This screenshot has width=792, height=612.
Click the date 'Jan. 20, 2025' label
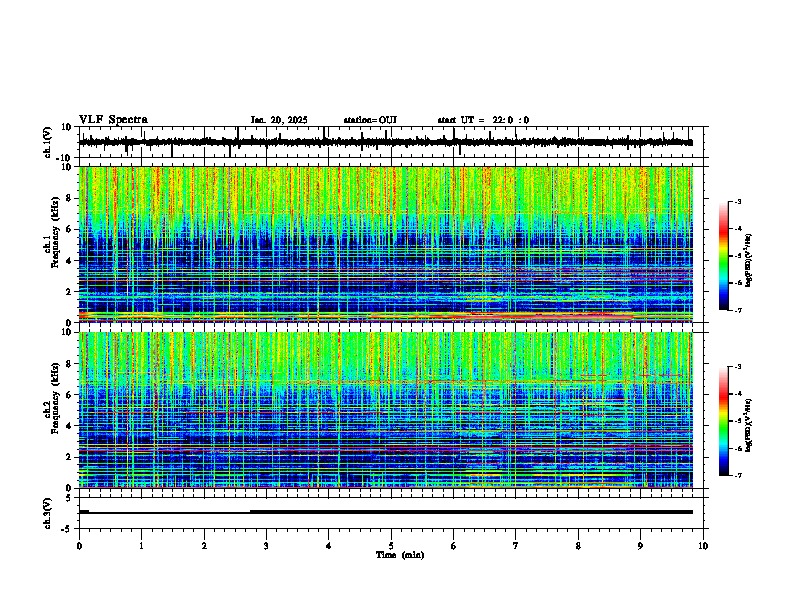279,120
